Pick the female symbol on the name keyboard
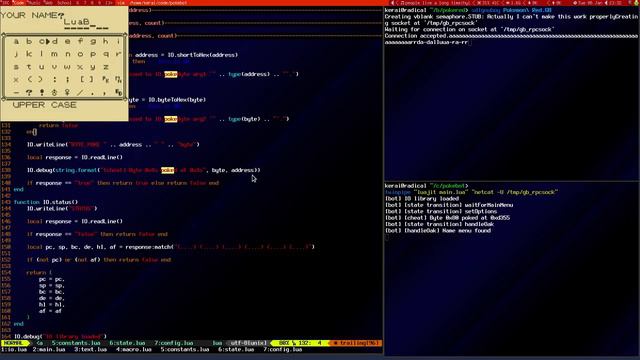 67,93
